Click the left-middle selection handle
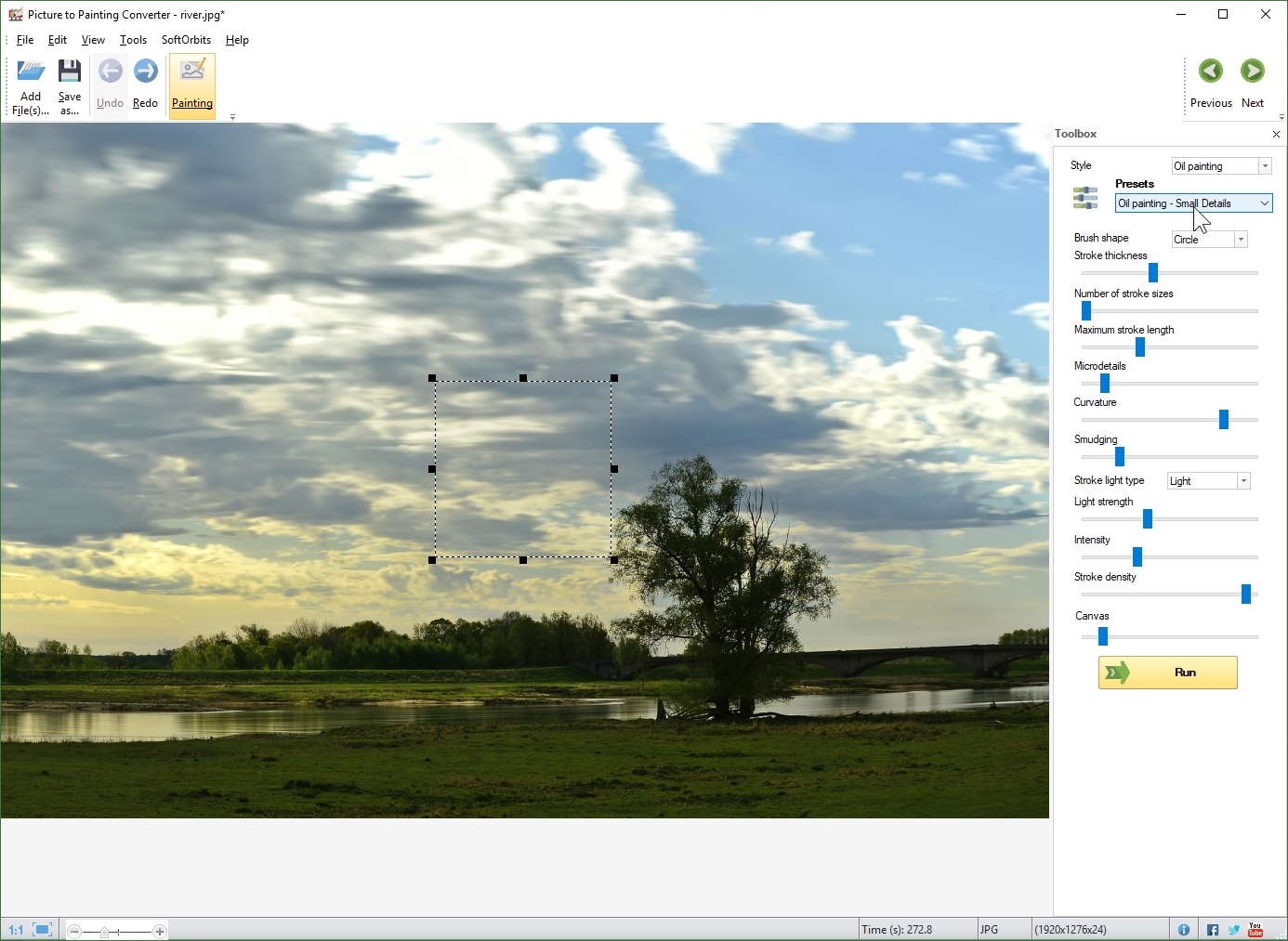Screen dimensions: 1288x941 432,469
